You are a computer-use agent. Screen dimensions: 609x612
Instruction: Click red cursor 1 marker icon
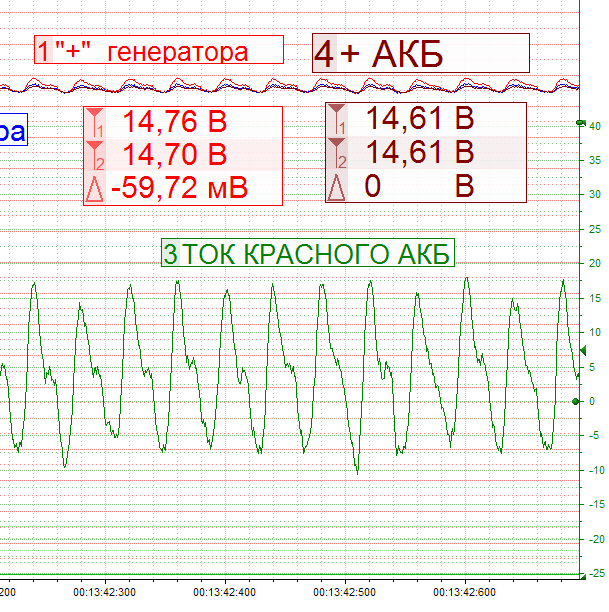pos(95,122)
